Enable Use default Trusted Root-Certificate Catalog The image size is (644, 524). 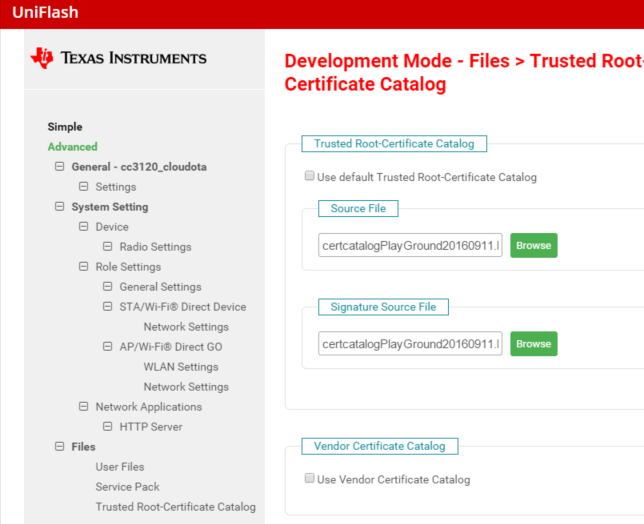[309, 177]
